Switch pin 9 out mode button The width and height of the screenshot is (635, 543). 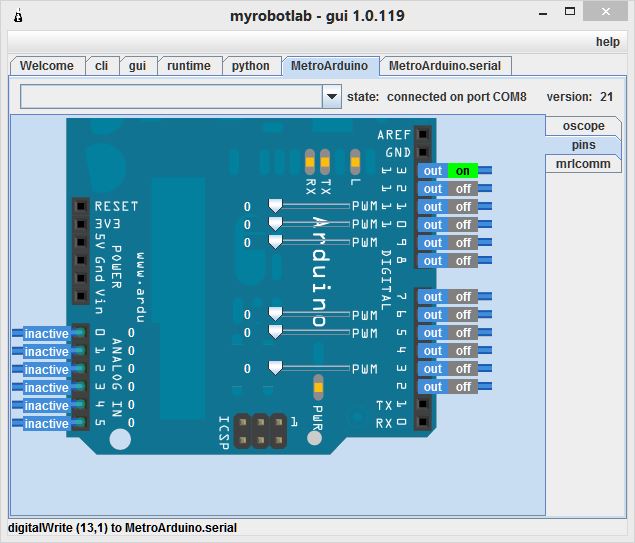pyautogui.click(x=433, y=243)
